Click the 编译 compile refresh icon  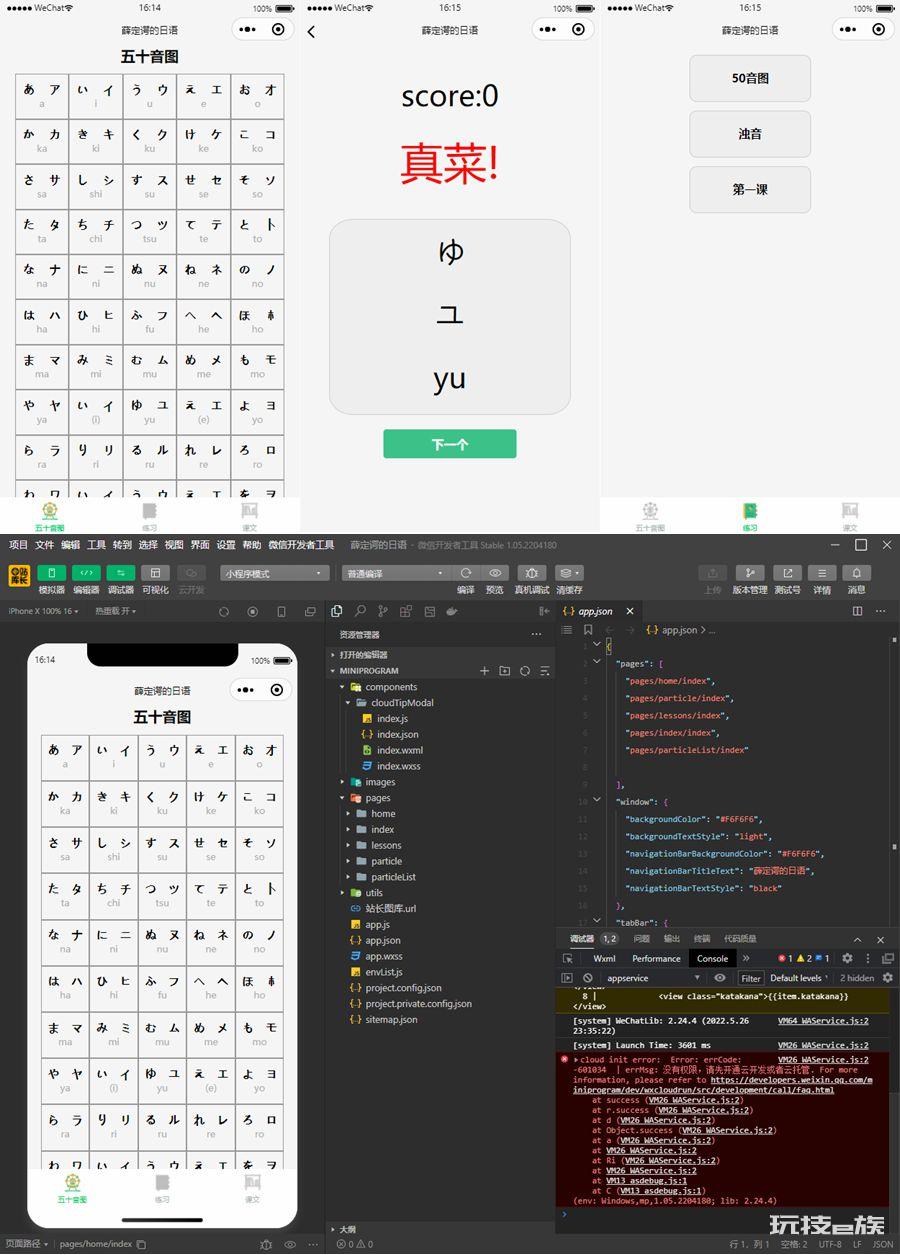point(466,573)
